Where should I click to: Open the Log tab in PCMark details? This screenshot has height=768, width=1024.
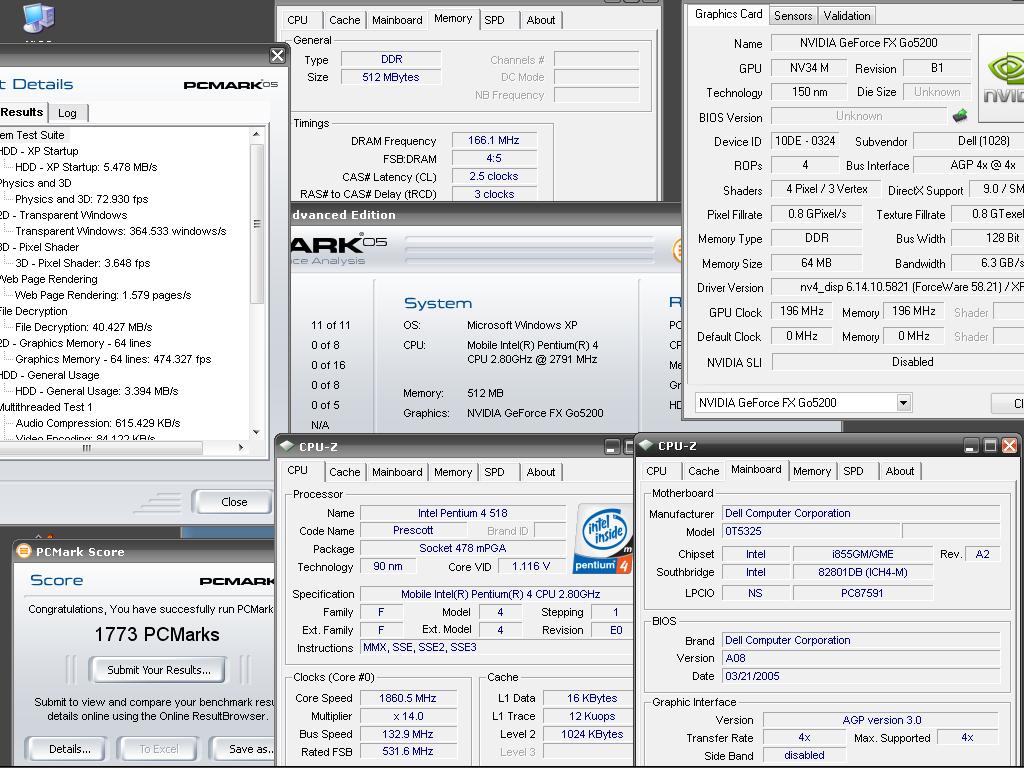tap(67, 113)
